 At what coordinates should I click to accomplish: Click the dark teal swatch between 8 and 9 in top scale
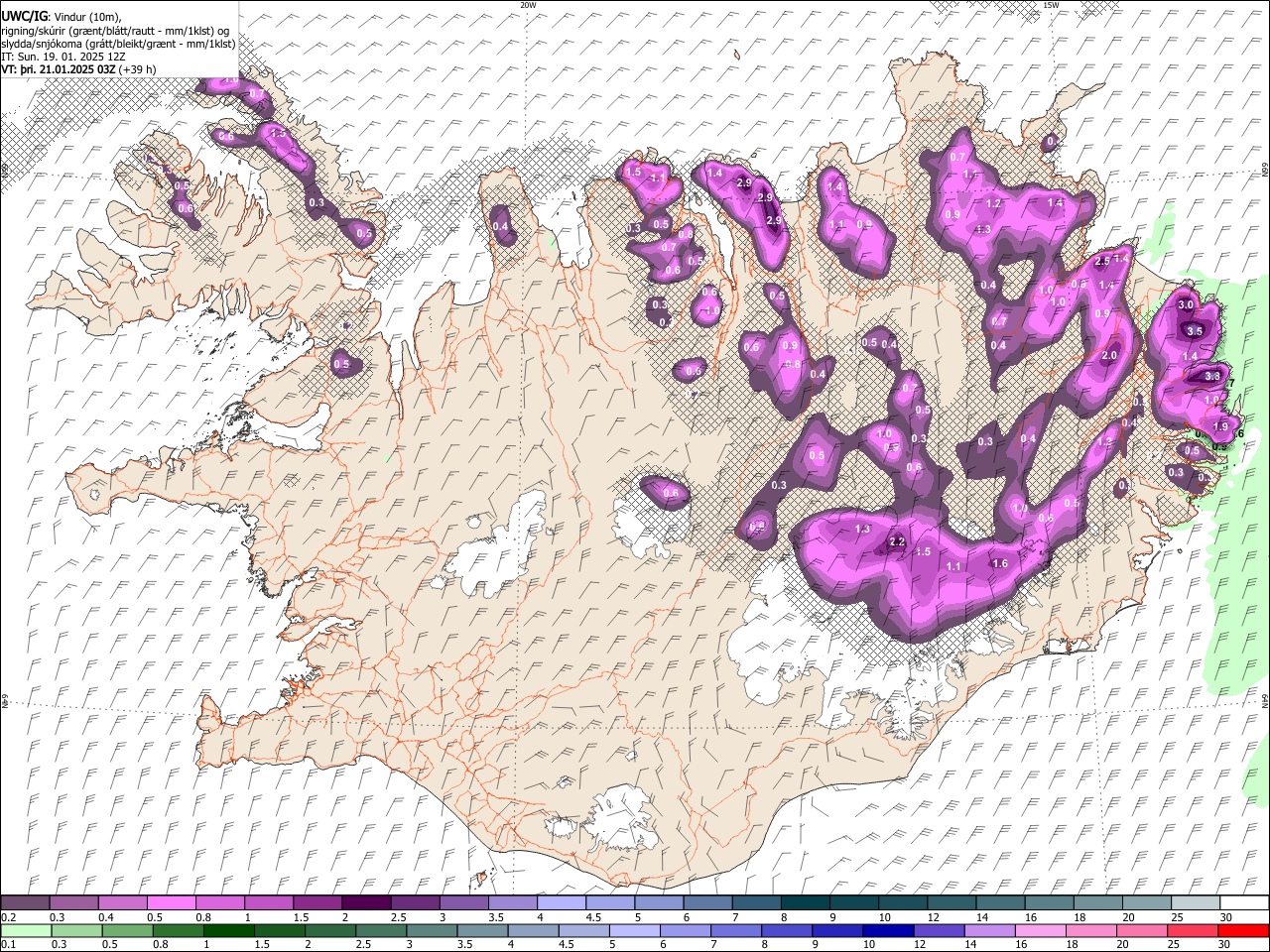(x=804, y=902)
